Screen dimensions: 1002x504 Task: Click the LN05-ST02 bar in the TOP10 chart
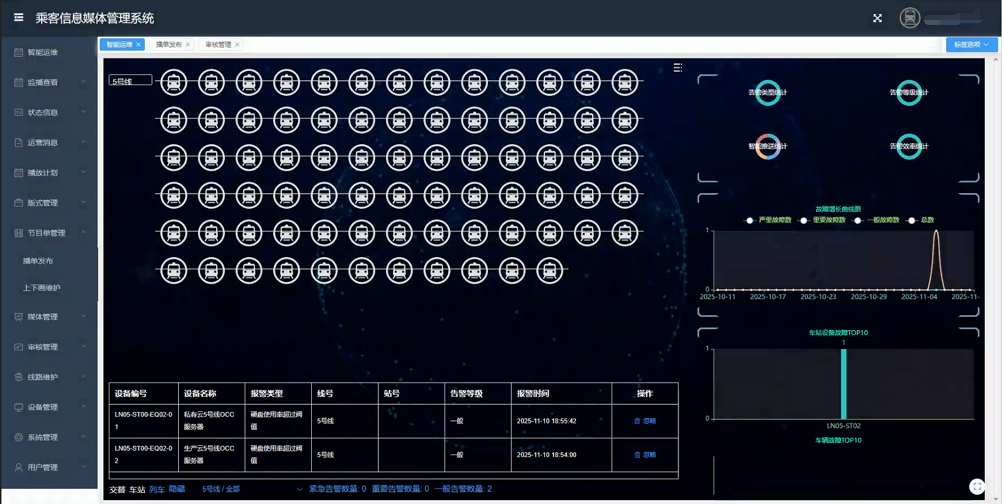[844, 384]
